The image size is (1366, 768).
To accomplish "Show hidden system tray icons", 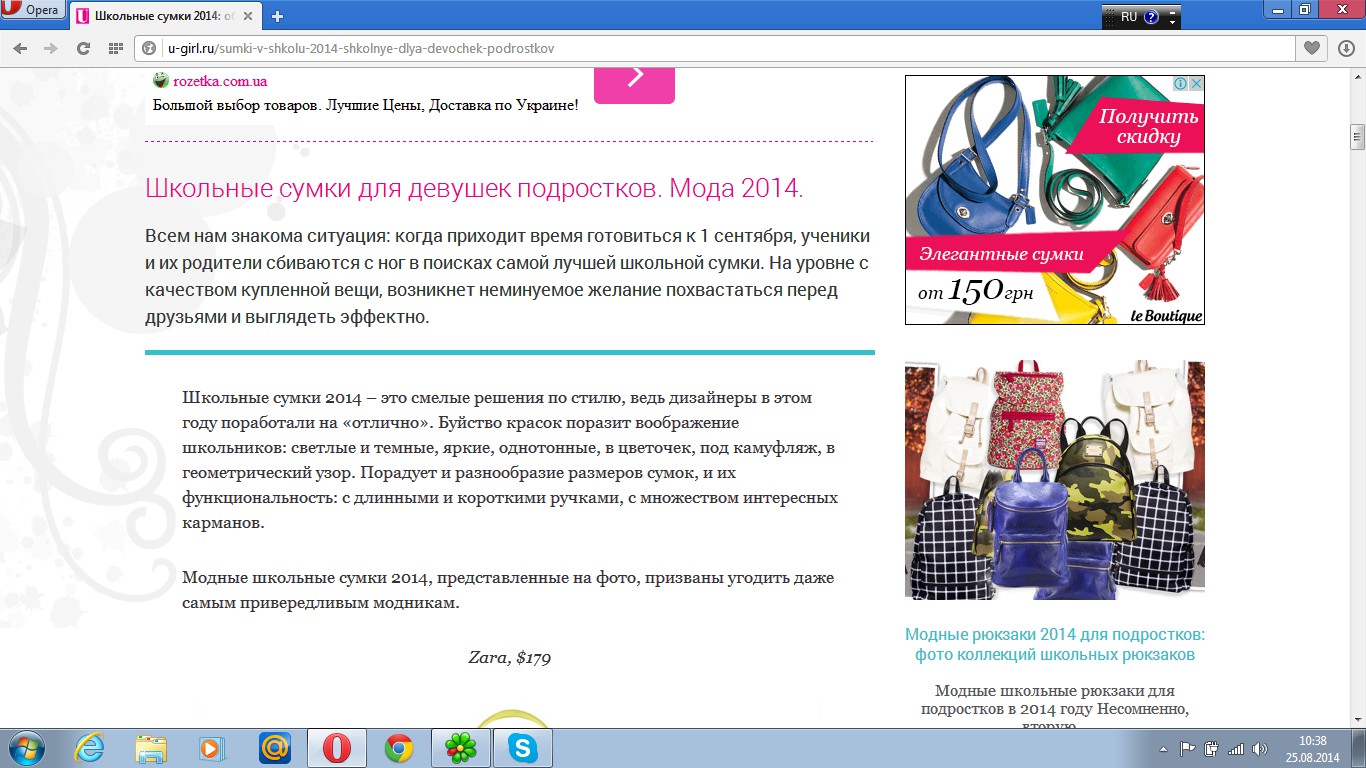I will click(1163, 748).
